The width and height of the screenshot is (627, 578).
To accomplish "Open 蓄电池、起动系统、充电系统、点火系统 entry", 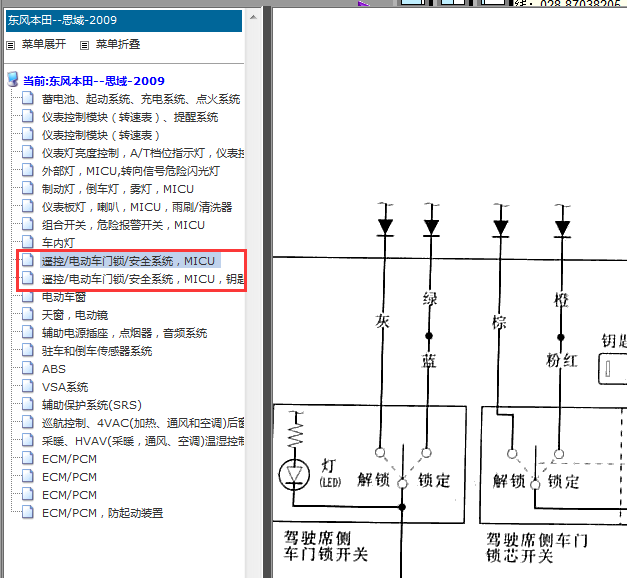I will point(141,99).
